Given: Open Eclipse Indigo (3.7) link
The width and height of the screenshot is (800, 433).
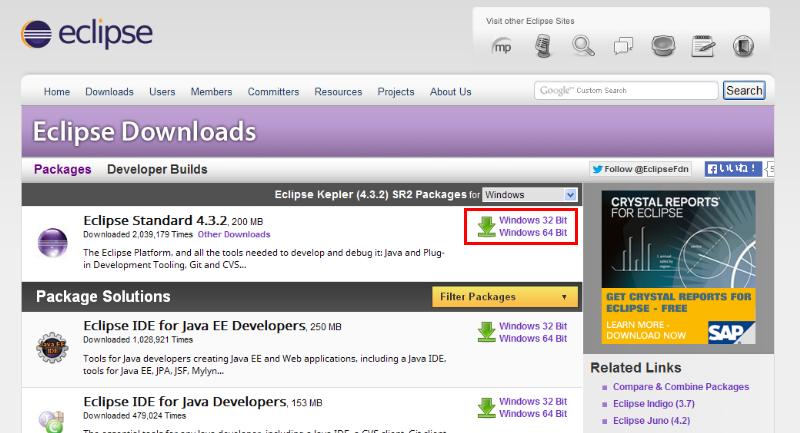Looking at the screenshot, I should [654, 403].
